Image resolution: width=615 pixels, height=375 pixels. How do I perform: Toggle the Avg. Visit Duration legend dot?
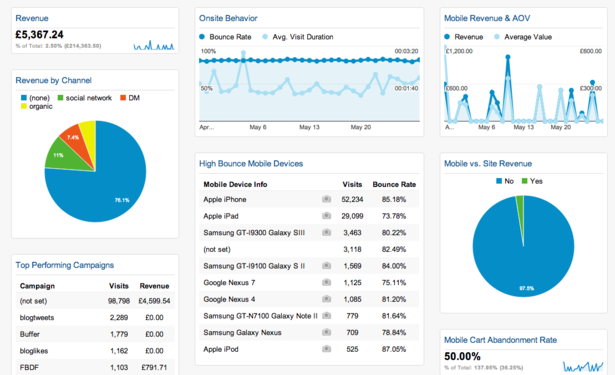265,37
